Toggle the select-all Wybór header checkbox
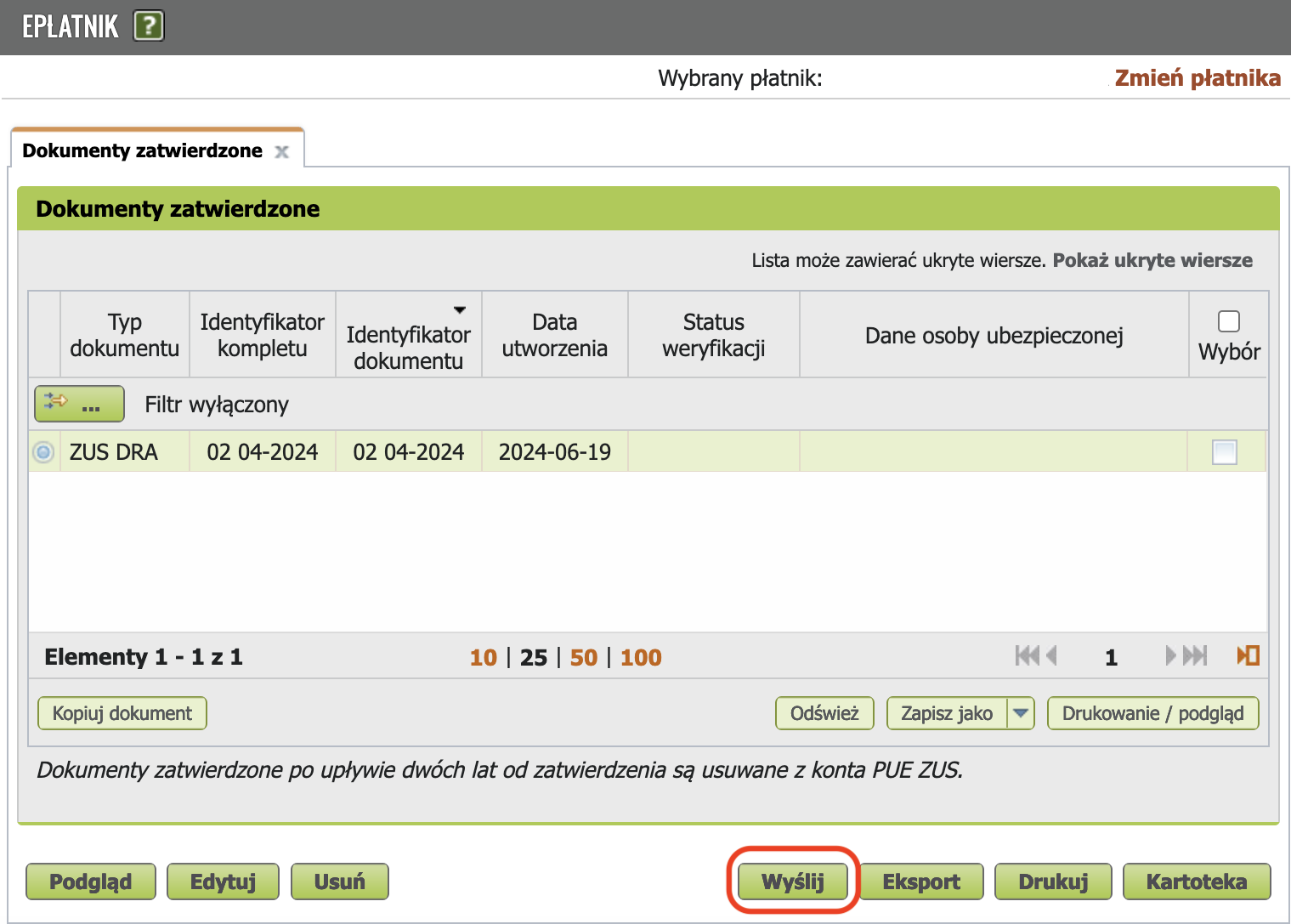 1229,321
